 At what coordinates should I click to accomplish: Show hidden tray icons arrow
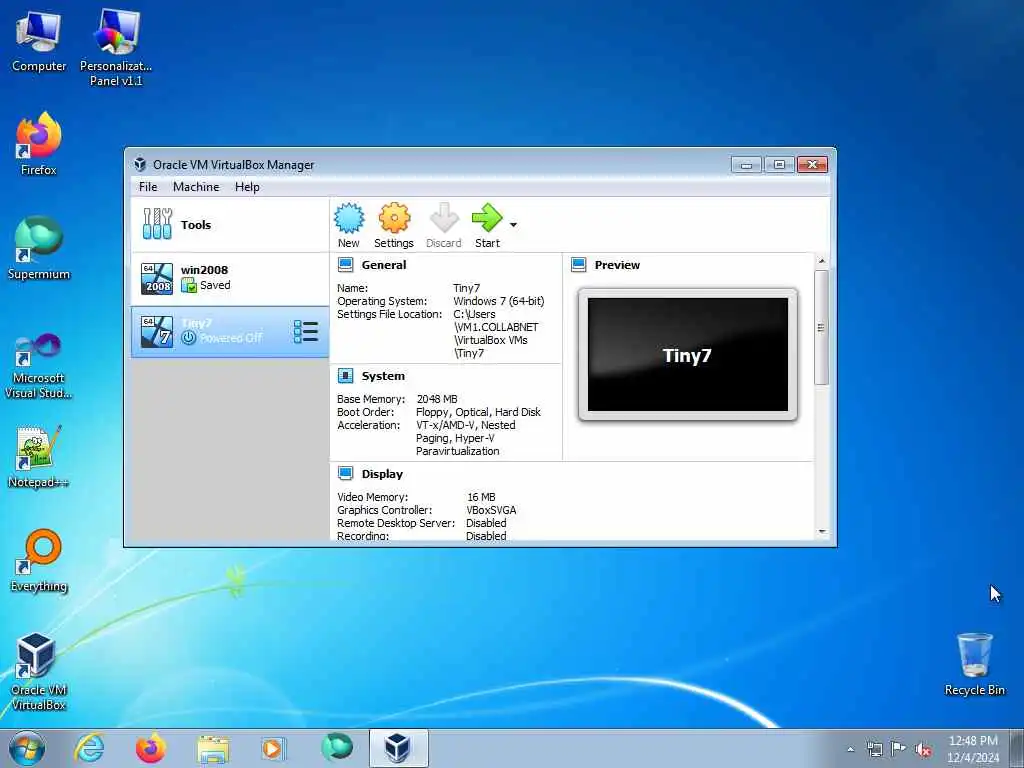pyautogui.click(x=850, y=750)
